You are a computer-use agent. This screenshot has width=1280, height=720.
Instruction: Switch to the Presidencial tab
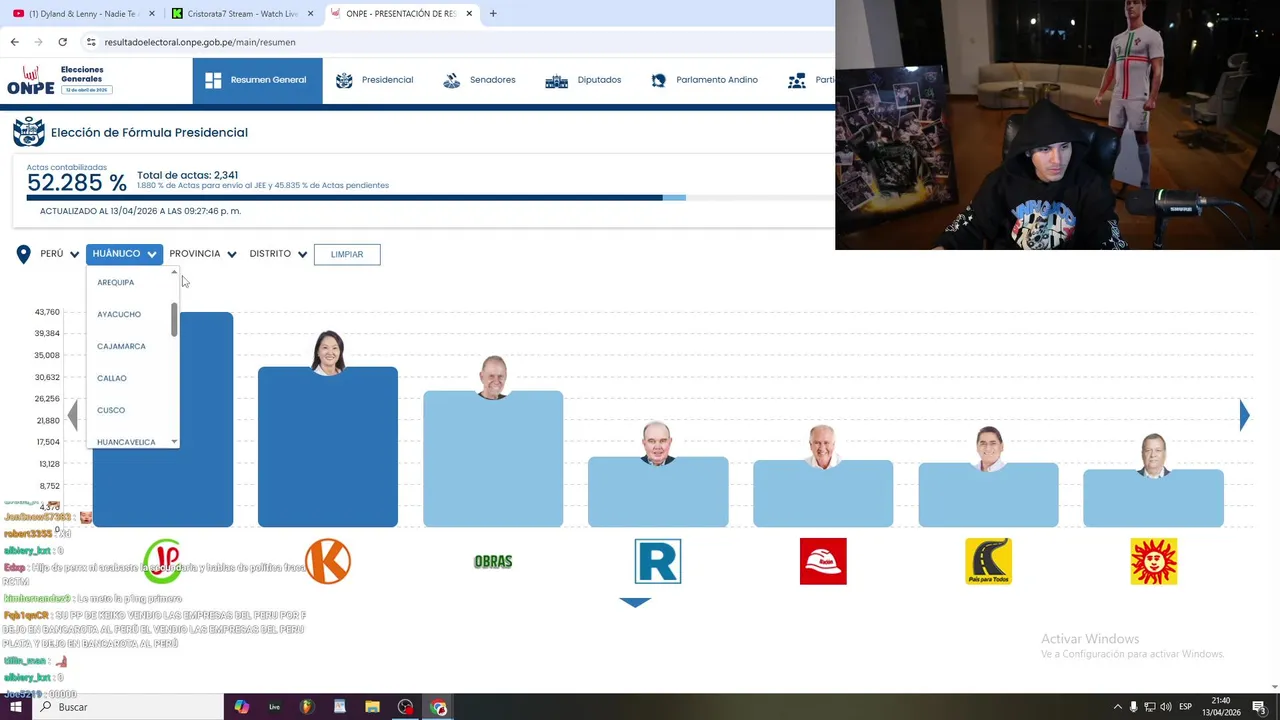tap(374, 80)
